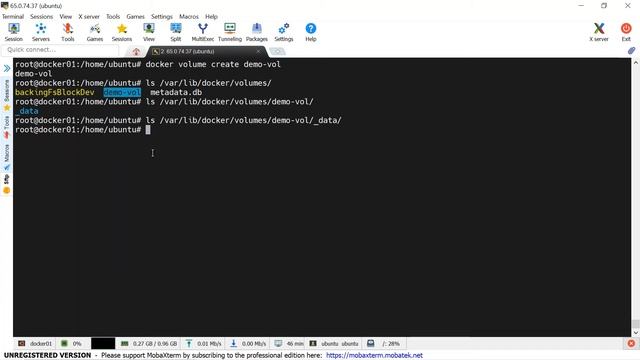Screen dimensions: 640x360
Task: Click the View toolbar icon
Action: pyautogui.click(x=149, y=32)
